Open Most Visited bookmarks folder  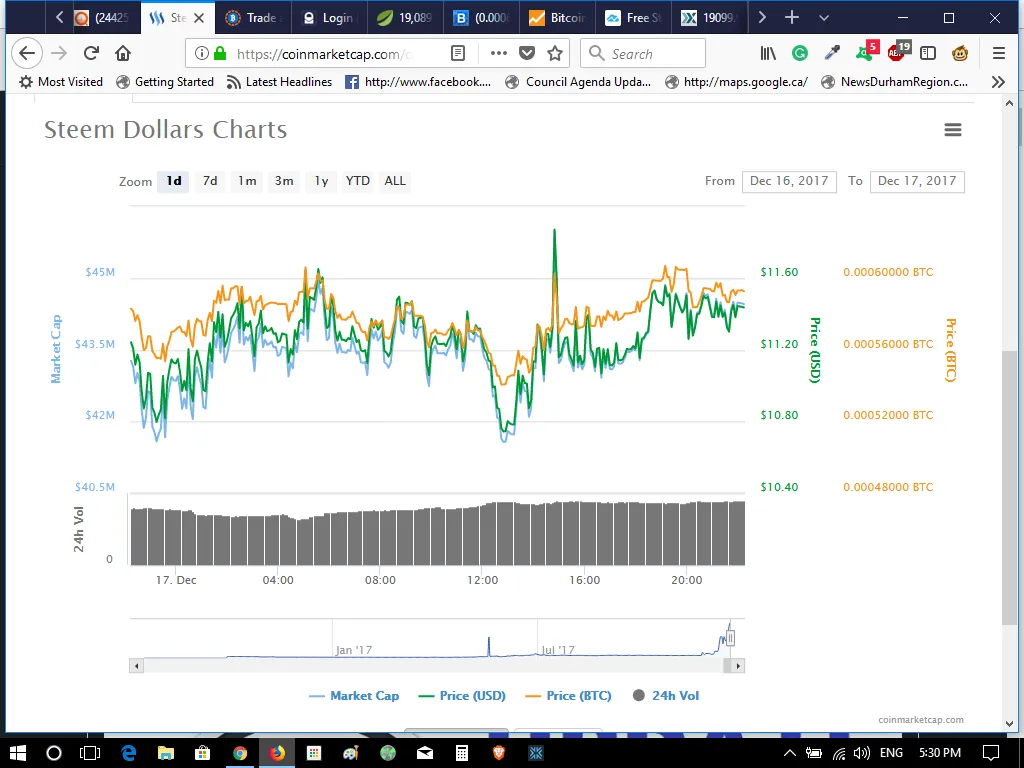(x=61, y=82)
